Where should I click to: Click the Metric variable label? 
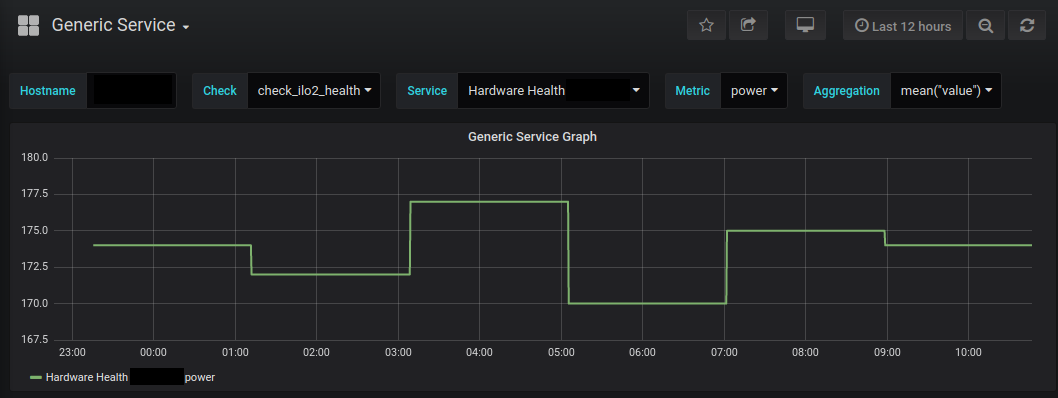pos(693,90)
